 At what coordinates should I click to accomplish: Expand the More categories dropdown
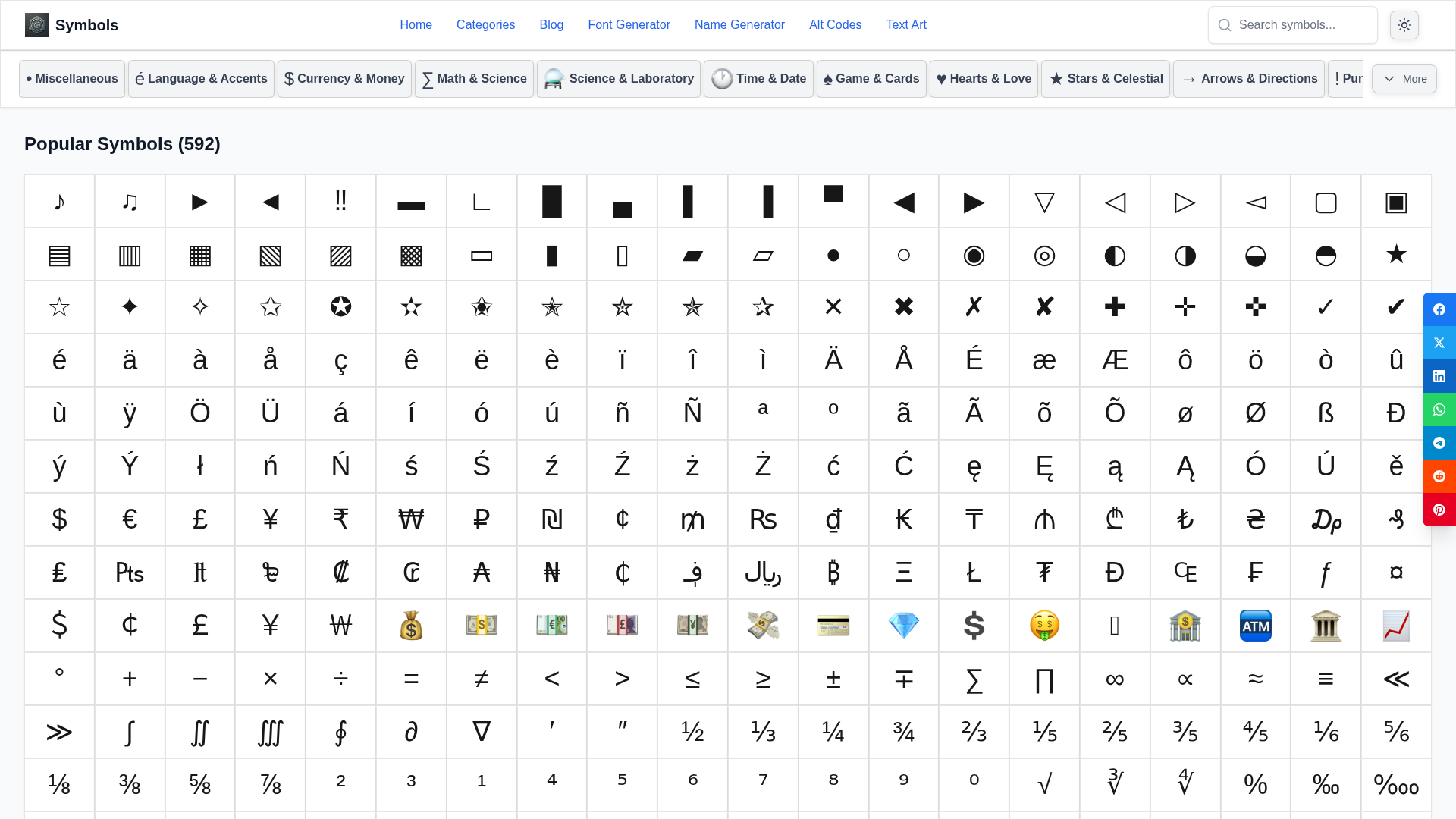(x=1404, y=79)
